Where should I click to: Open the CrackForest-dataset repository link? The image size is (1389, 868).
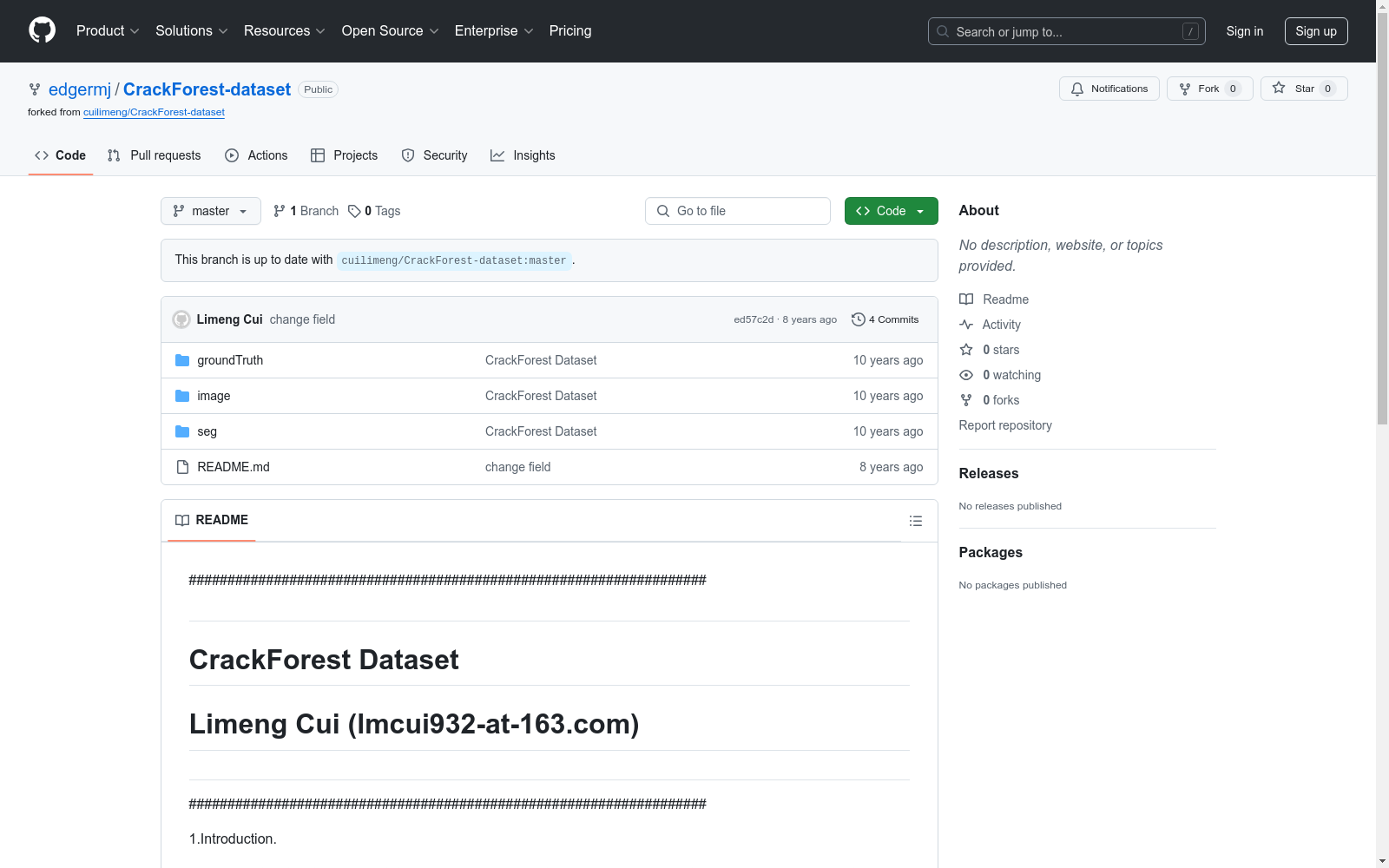[x=207, y=89]
